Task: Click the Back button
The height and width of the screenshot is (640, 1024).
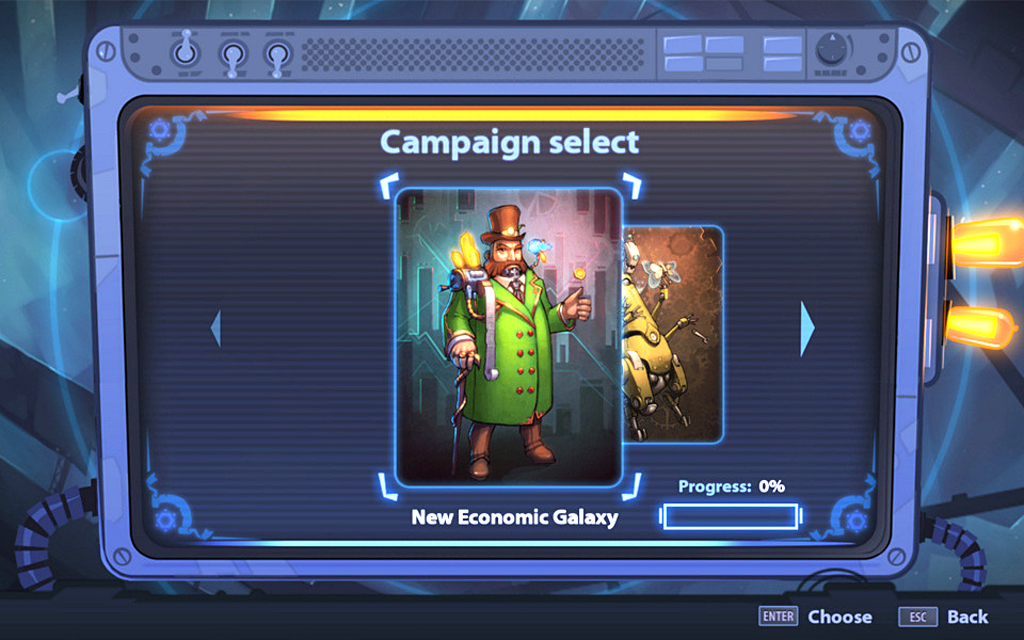Action: (x=968, y=617)
